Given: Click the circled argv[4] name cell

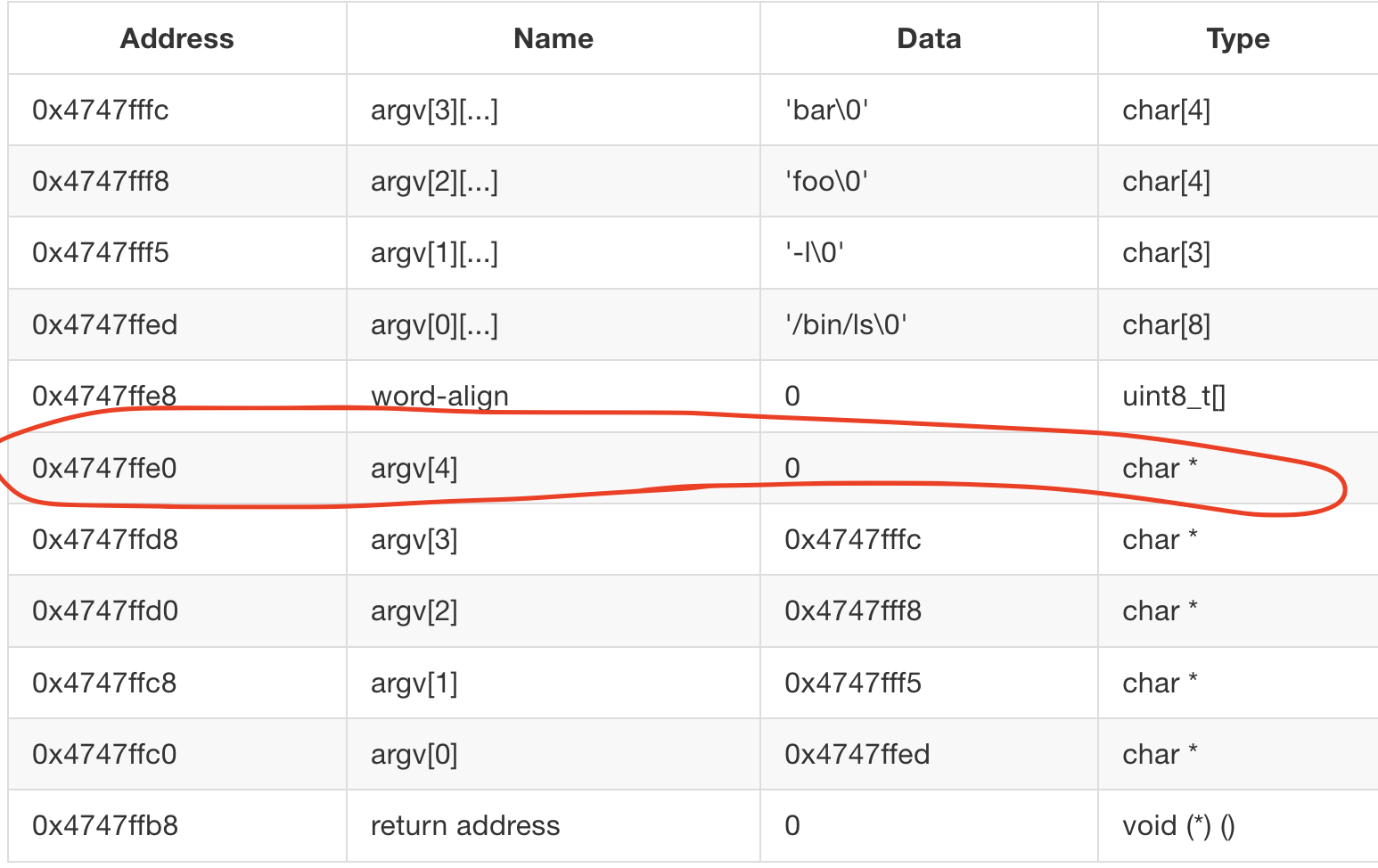Looking at the screenshot, I should click(x=554, y=468).
